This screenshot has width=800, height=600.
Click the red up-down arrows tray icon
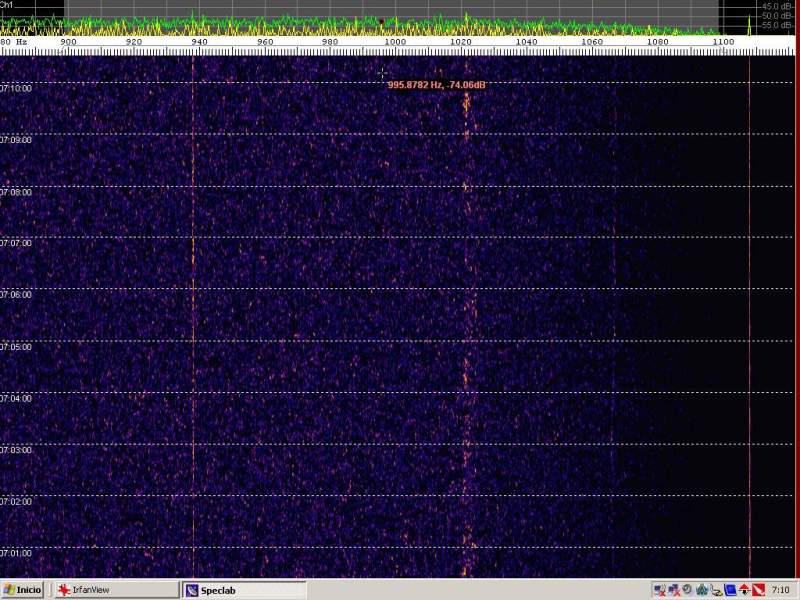point(744,590)
